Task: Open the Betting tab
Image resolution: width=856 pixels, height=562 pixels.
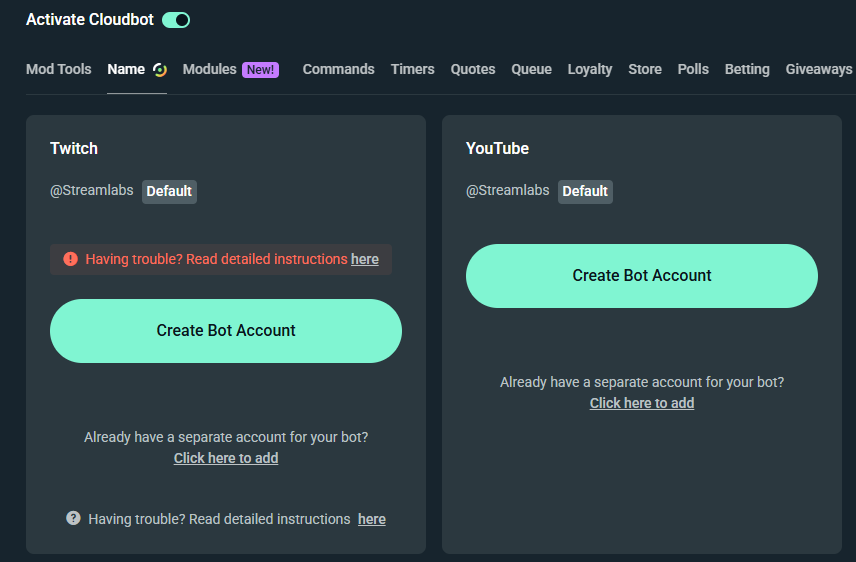Action: point(747,69)
